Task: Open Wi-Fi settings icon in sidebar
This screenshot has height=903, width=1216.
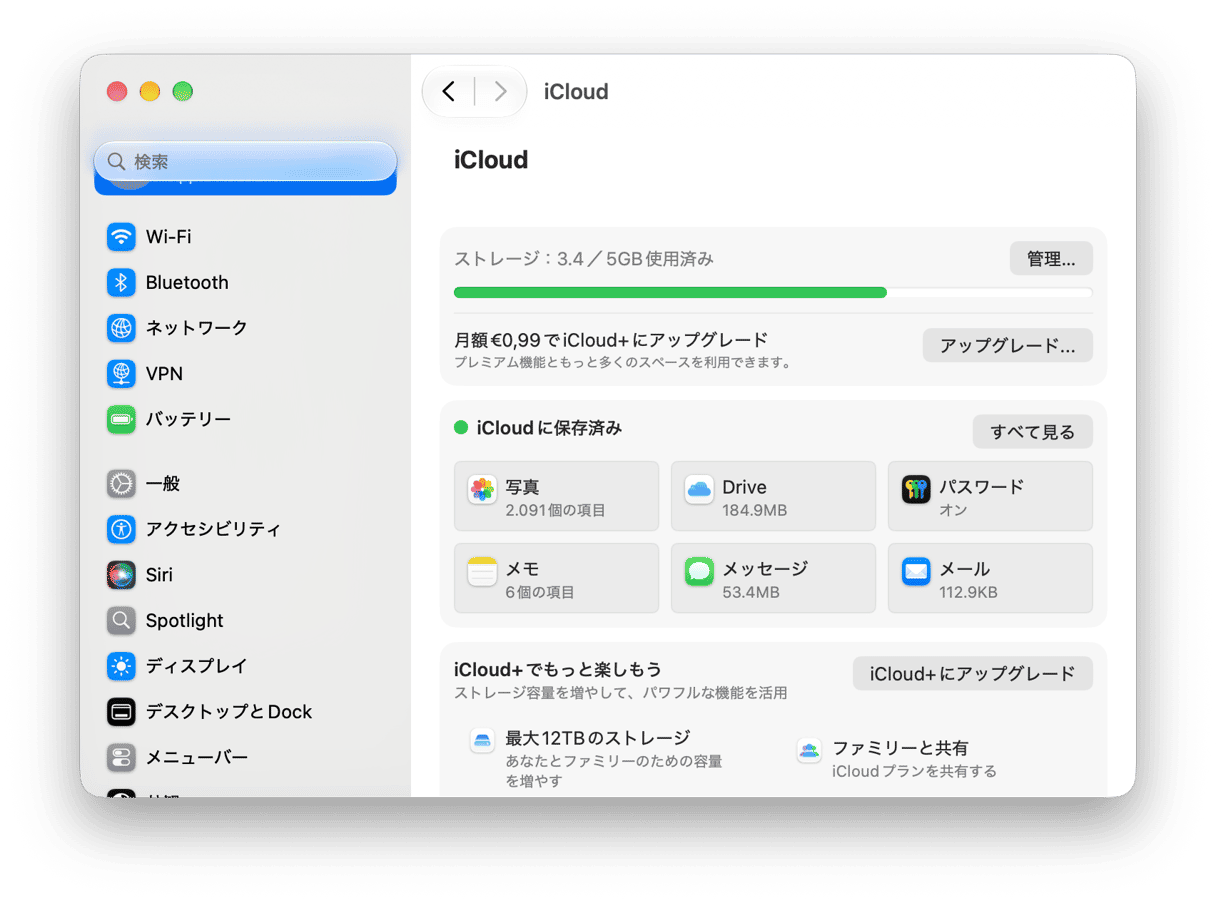Action: pyautogui.click(x=121, y=237)
